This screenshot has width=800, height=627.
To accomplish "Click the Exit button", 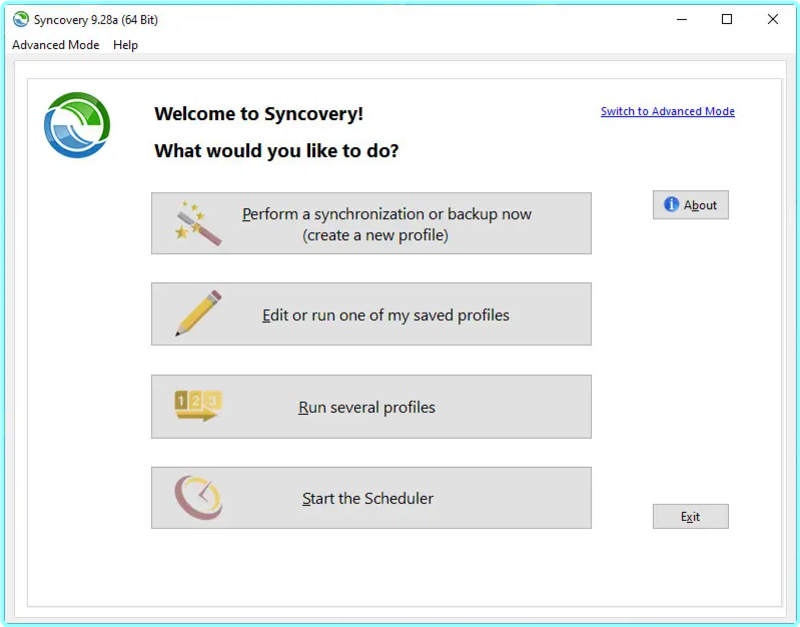I will 690,516.
